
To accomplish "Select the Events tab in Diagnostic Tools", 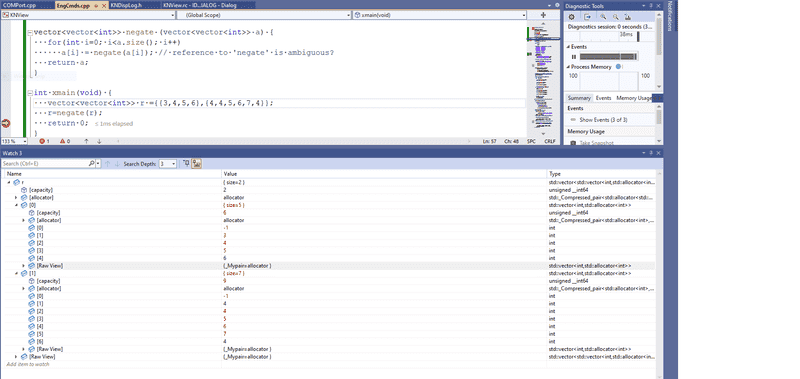I will coord(604,98).
